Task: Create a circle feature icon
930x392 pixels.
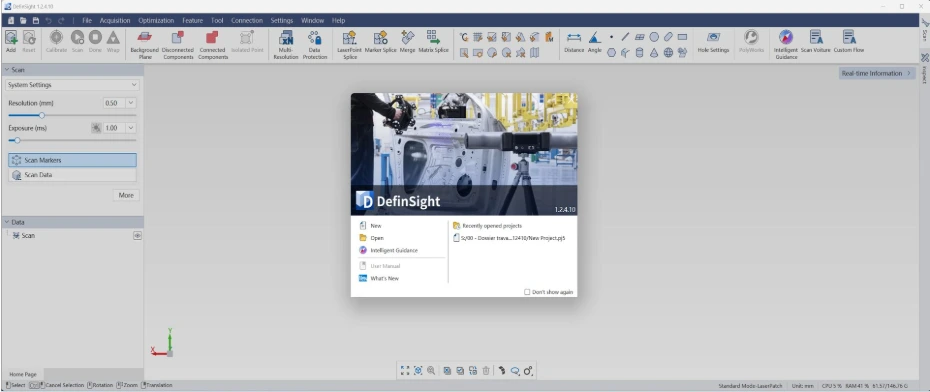Action: 654,37
